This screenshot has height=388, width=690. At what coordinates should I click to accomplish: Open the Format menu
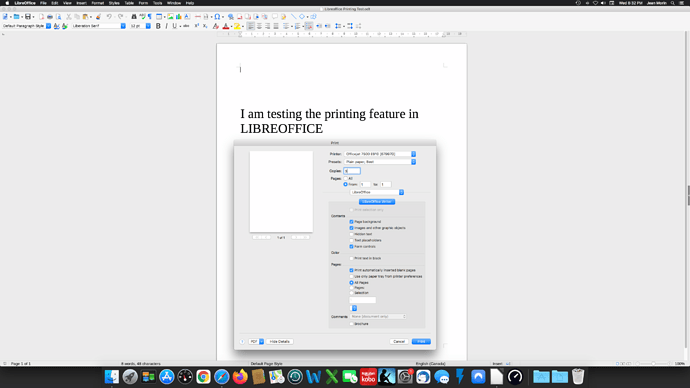click(98, 3)
